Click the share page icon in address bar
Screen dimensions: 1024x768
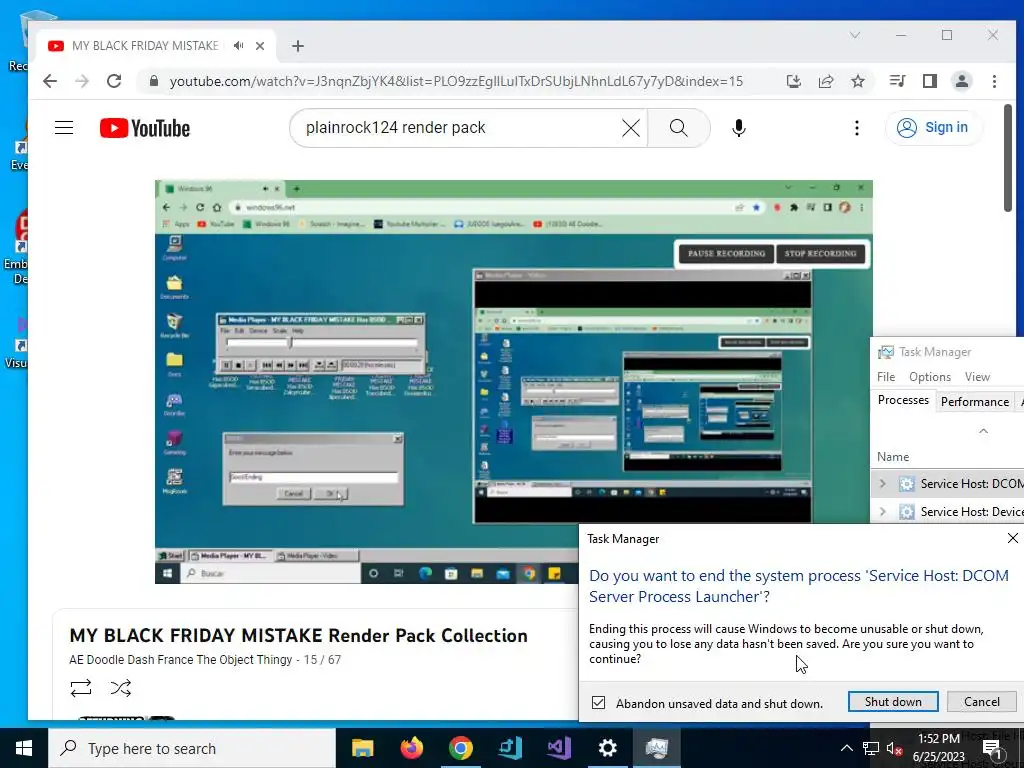(x=825, y=81)
